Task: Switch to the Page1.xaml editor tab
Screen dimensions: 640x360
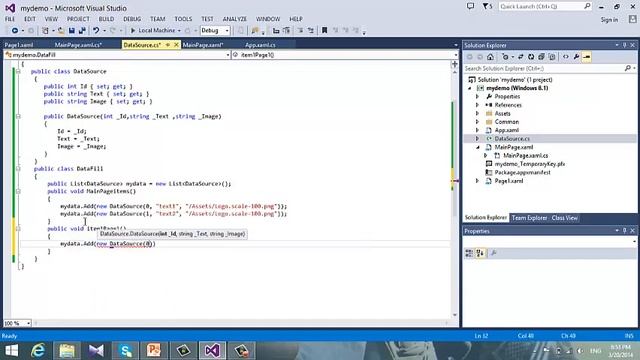Action: (x=19, y=45)
